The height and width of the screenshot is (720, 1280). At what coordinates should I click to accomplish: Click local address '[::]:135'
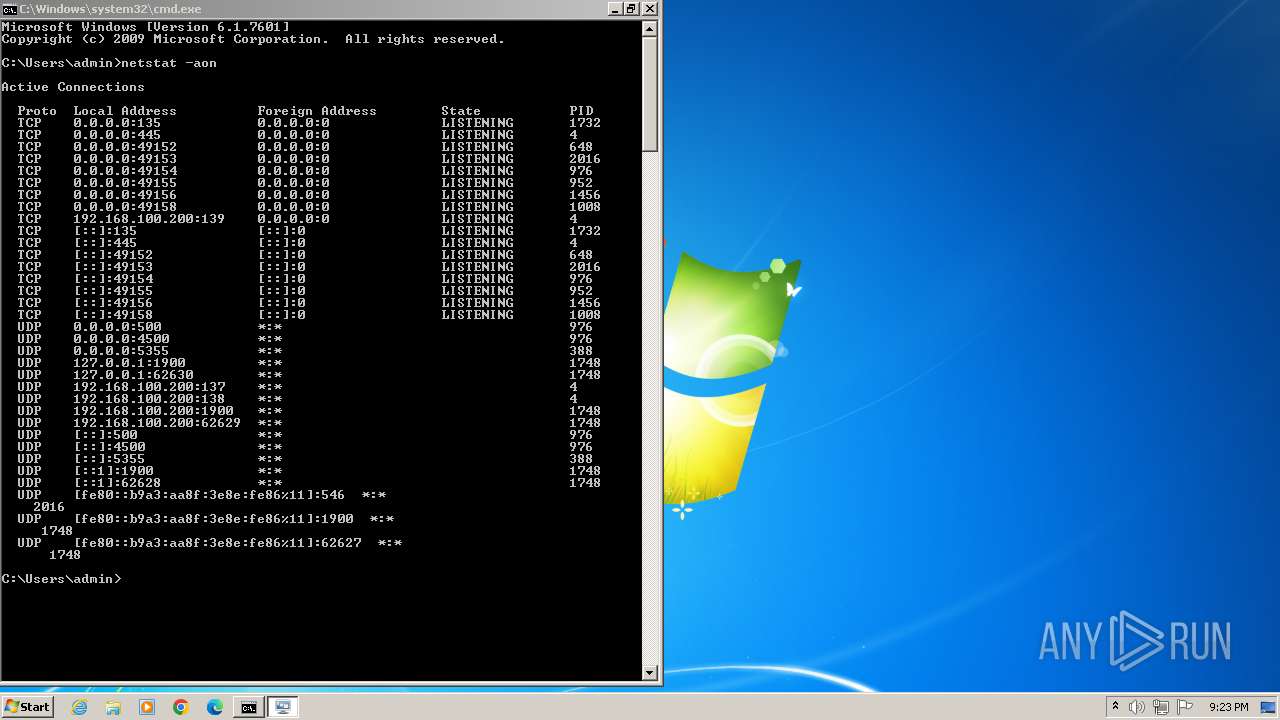coord(105,231)
